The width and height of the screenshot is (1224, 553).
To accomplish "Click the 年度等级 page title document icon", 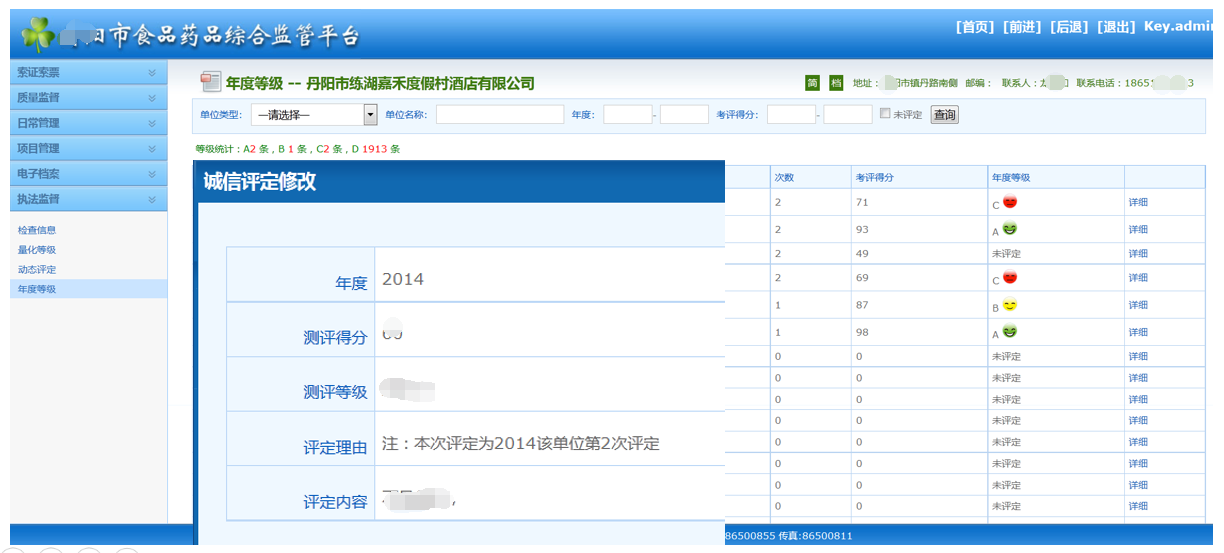I will click(210, 82).
